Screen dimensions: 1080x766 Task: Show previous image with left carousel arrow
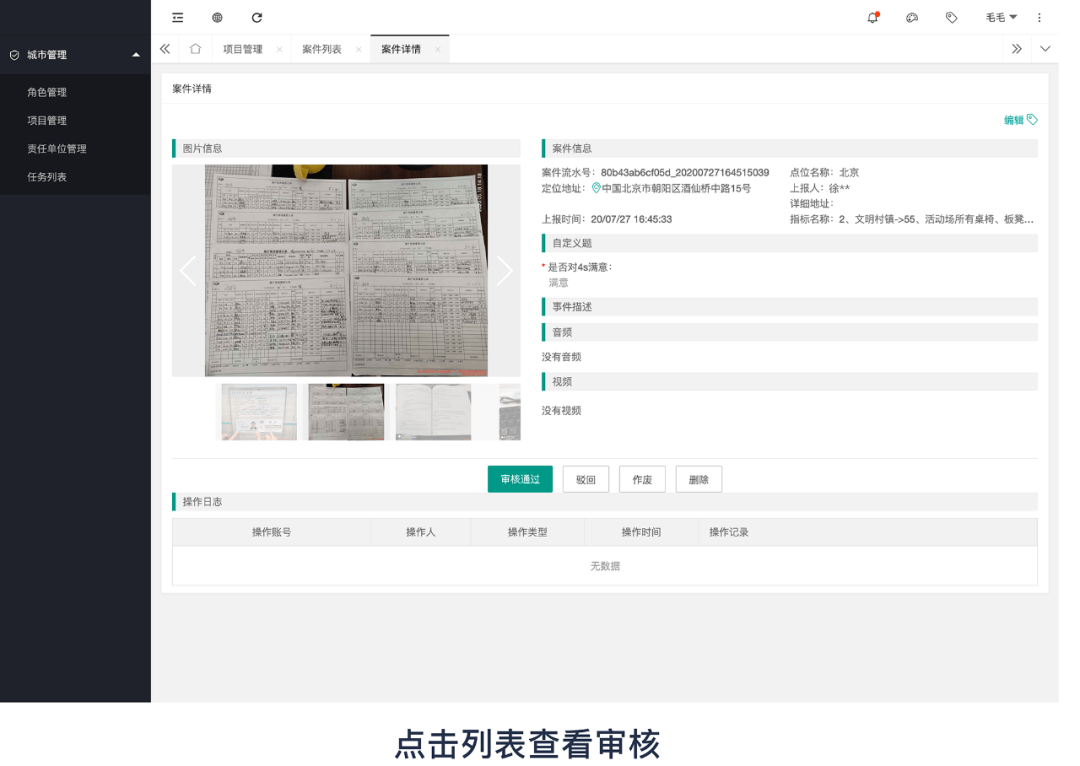(x=187, y=270)
